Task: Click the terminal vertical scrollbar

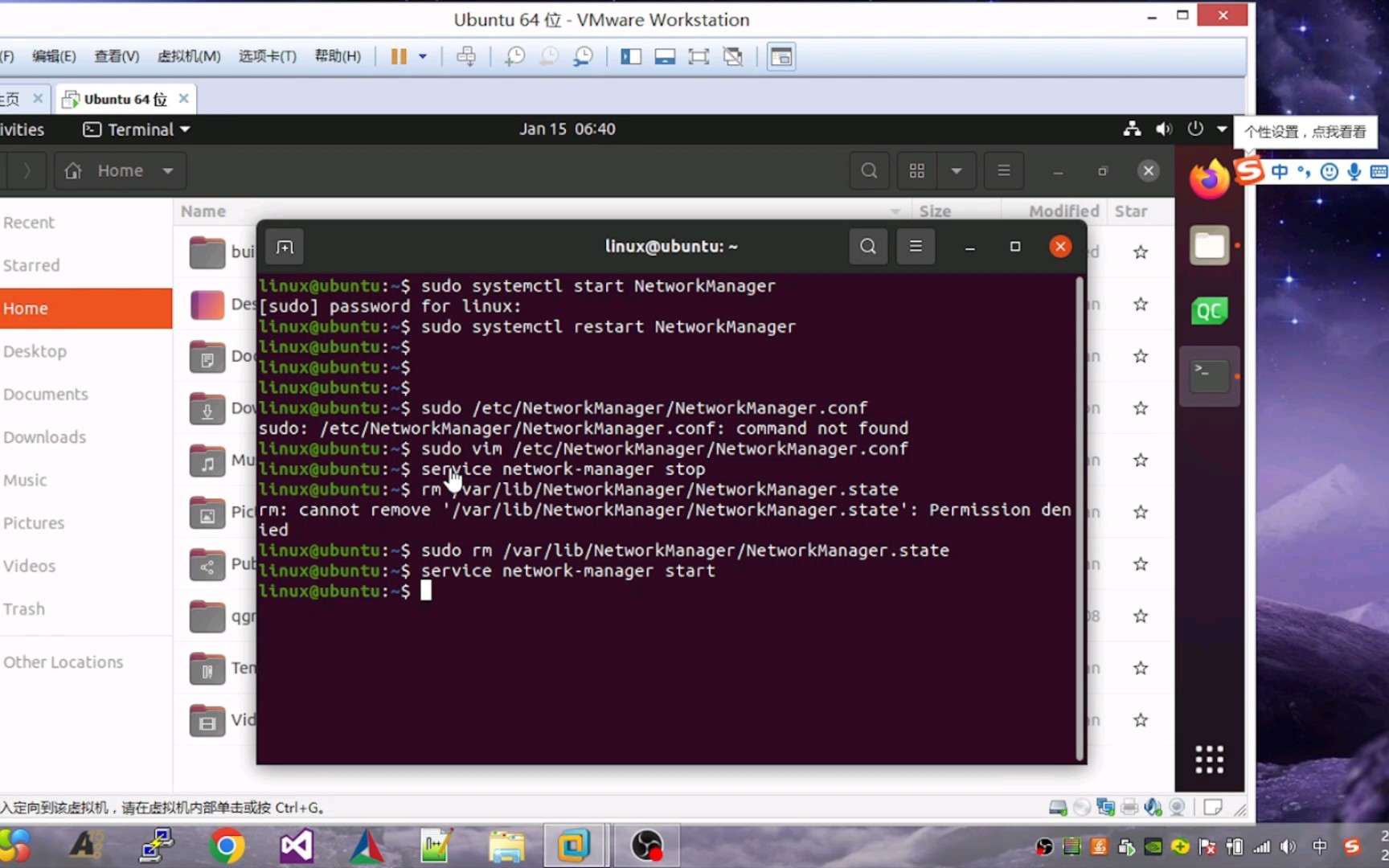Action: tap(1080, 518)
